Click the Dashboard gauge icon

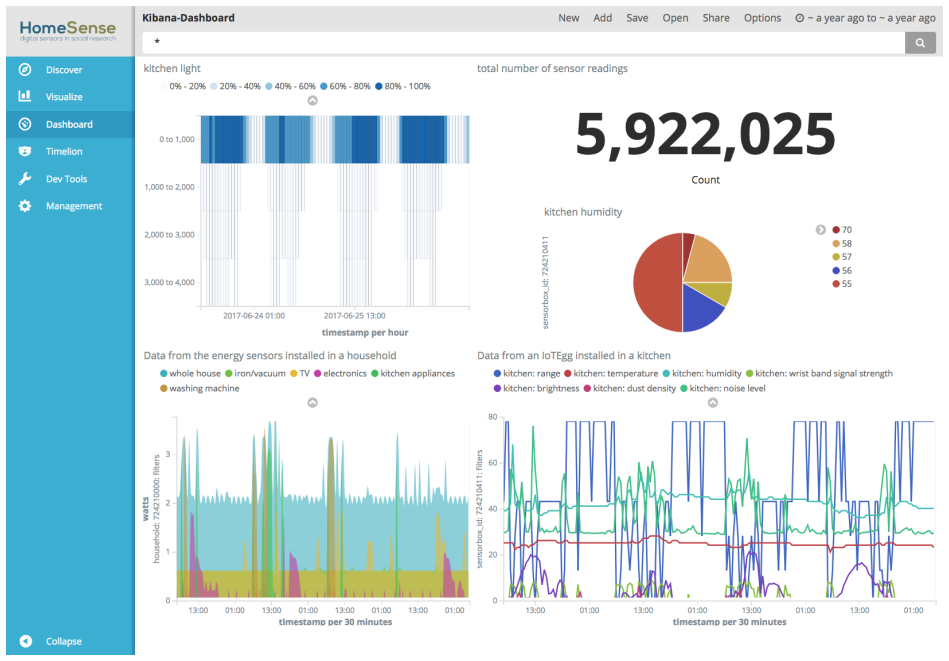(x=25, y=124)
